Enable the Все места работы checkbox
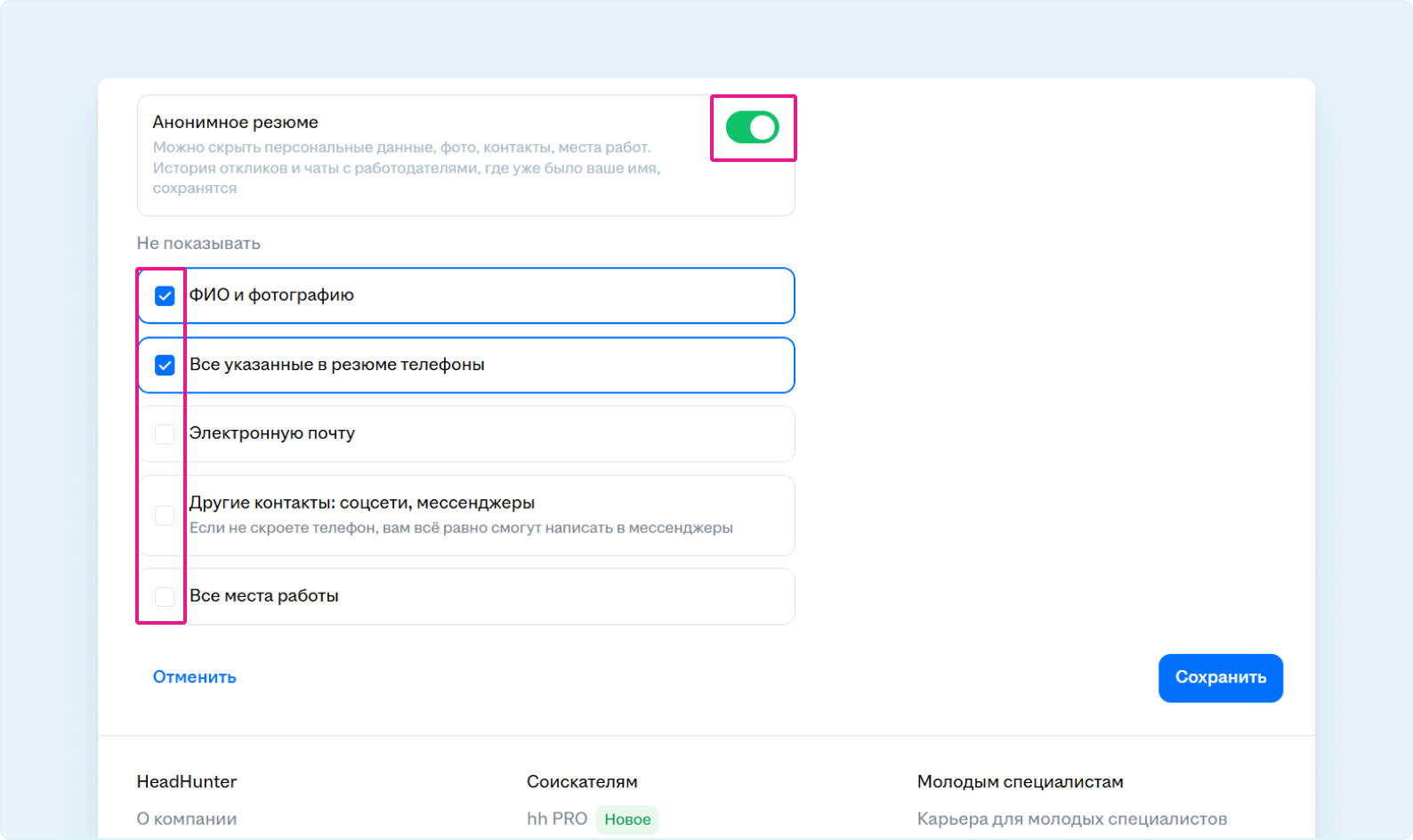The height and width of the screenshot is (840, 1413). (165, 596)
